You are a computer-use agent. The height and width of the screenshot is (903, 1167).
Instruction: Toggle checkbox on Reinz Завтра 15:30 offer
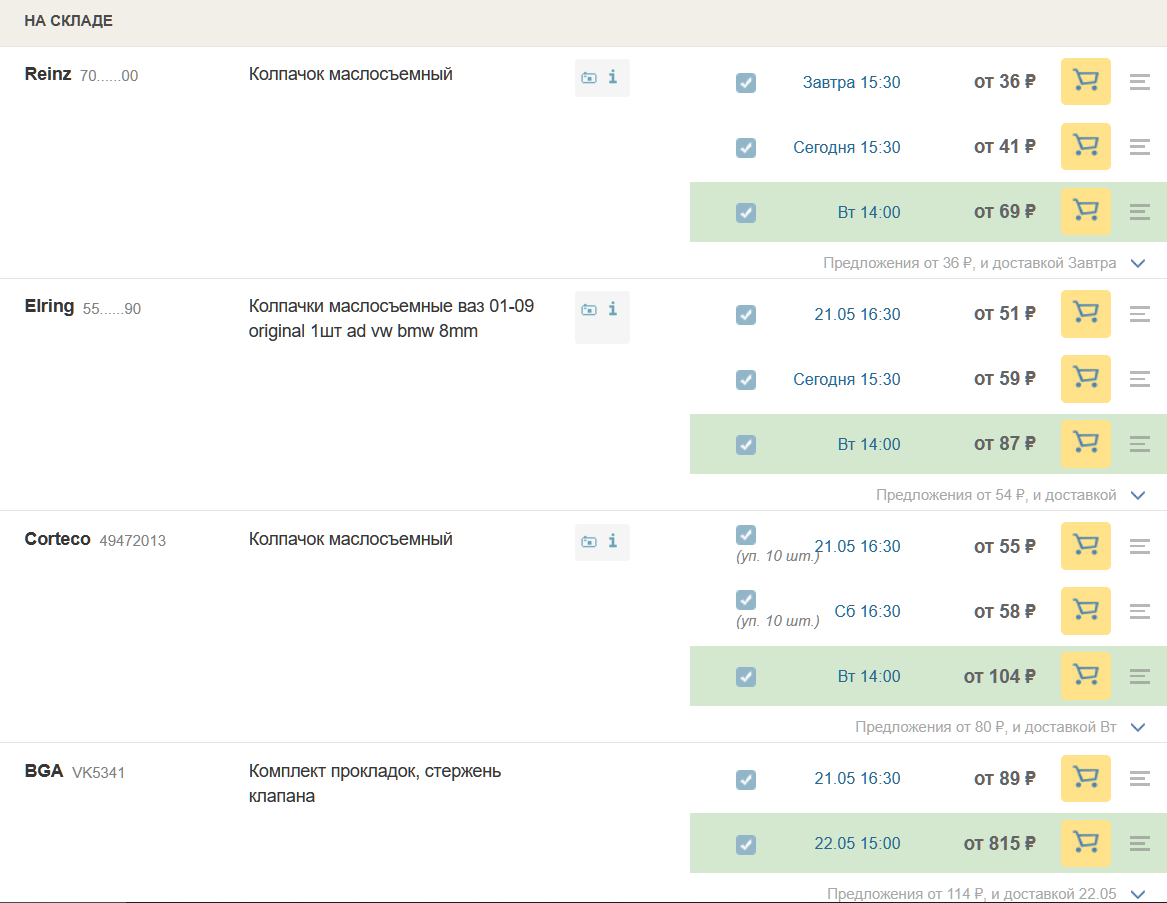(x=746, y=83)
